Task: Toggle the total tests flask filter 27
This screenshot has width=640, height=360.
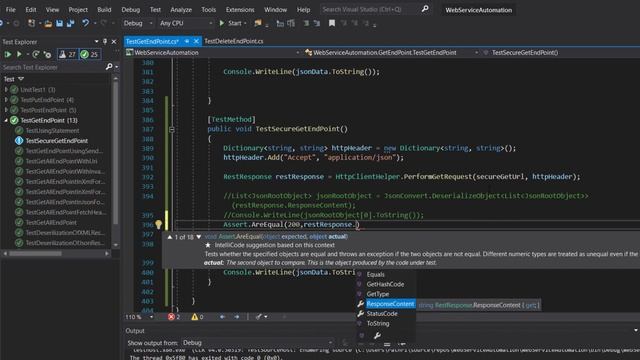Action: point(67,54)
